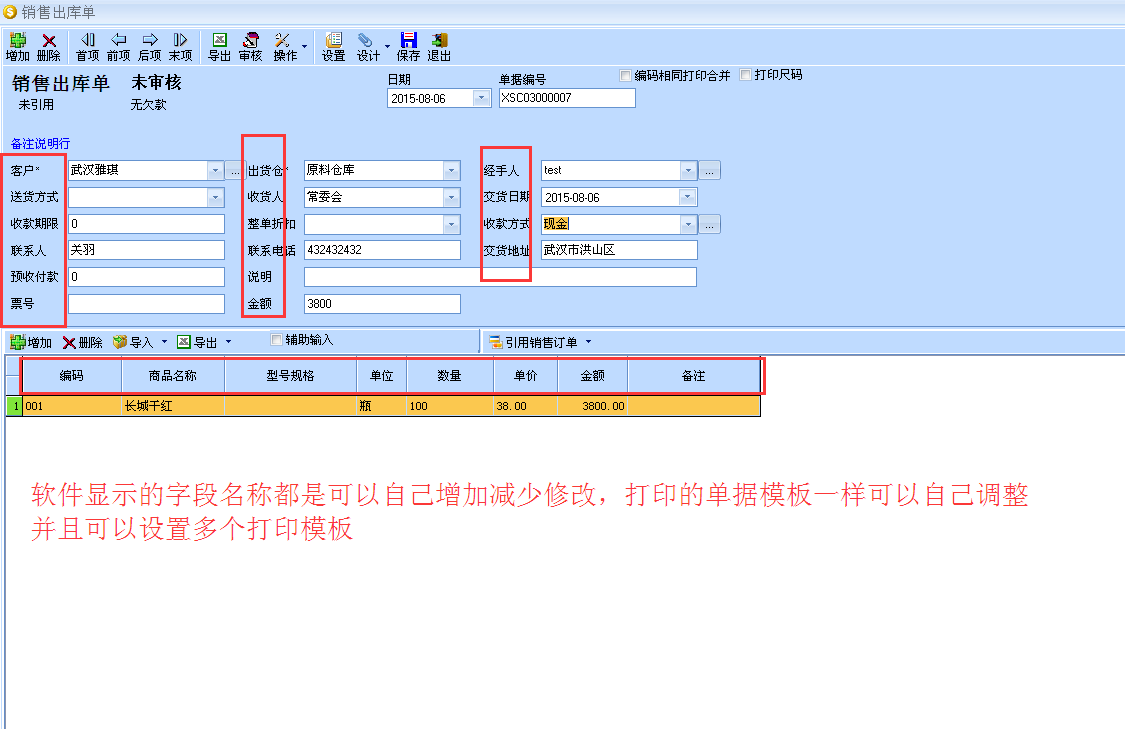Viewport: 1125px width, 729px height.
Task: Toggle 打印尺码 checkbox
Action: [745, 75]
